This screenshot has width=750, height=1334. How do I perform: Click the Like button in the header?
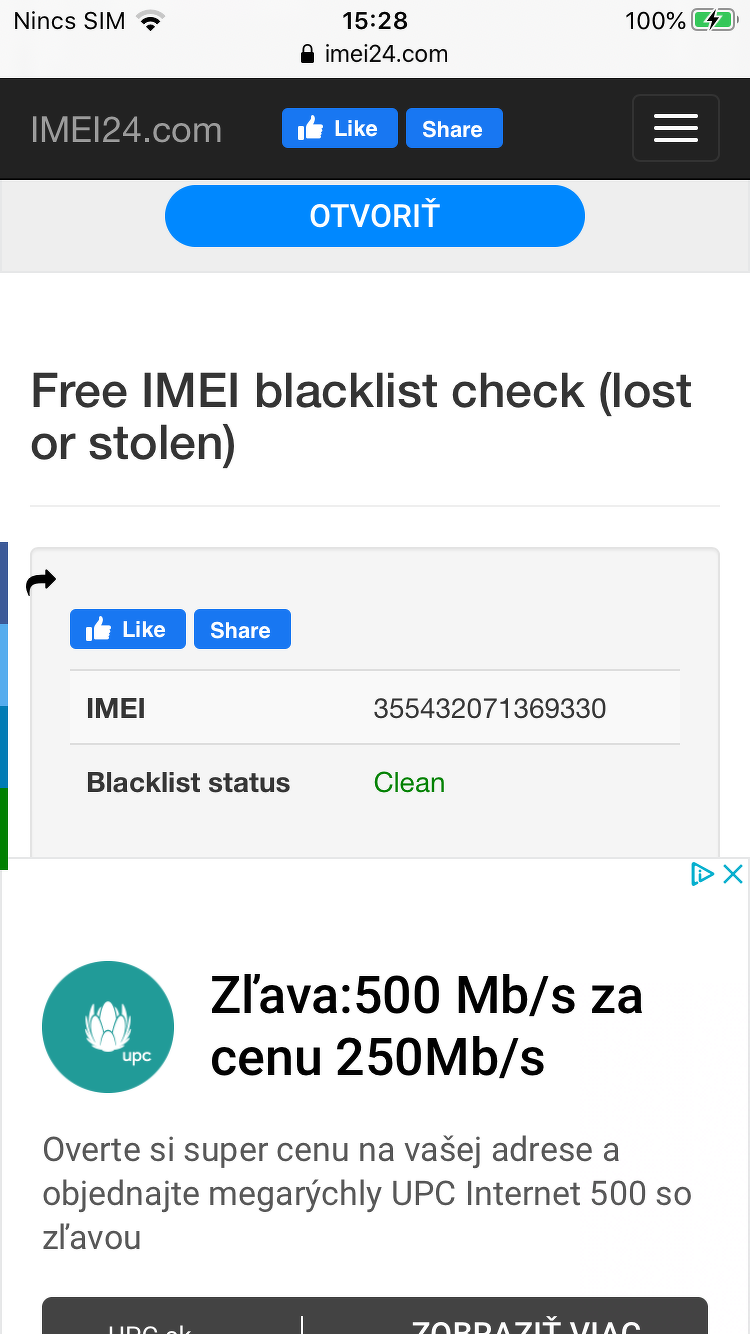coord(339,129)
